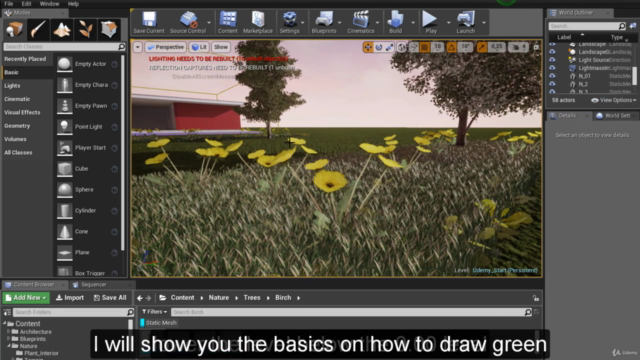Click the Build toolbar icon
The width and height of the screenshot is (640, 360).
[395, 22]
